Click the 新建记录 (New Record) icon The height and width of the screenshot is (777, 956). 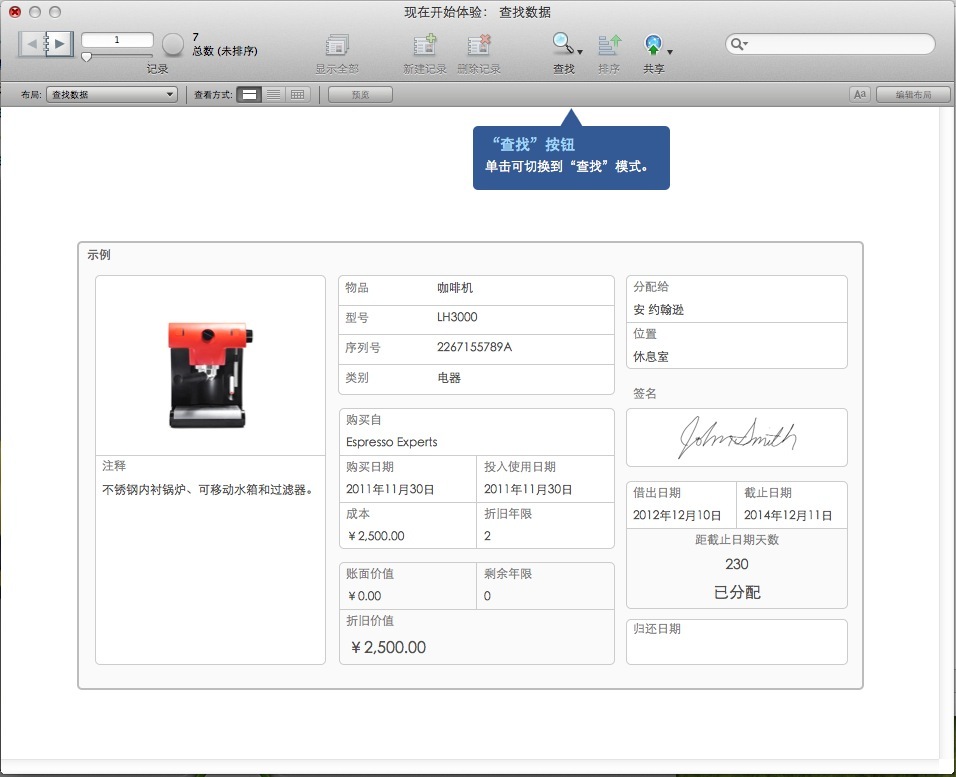425,45
